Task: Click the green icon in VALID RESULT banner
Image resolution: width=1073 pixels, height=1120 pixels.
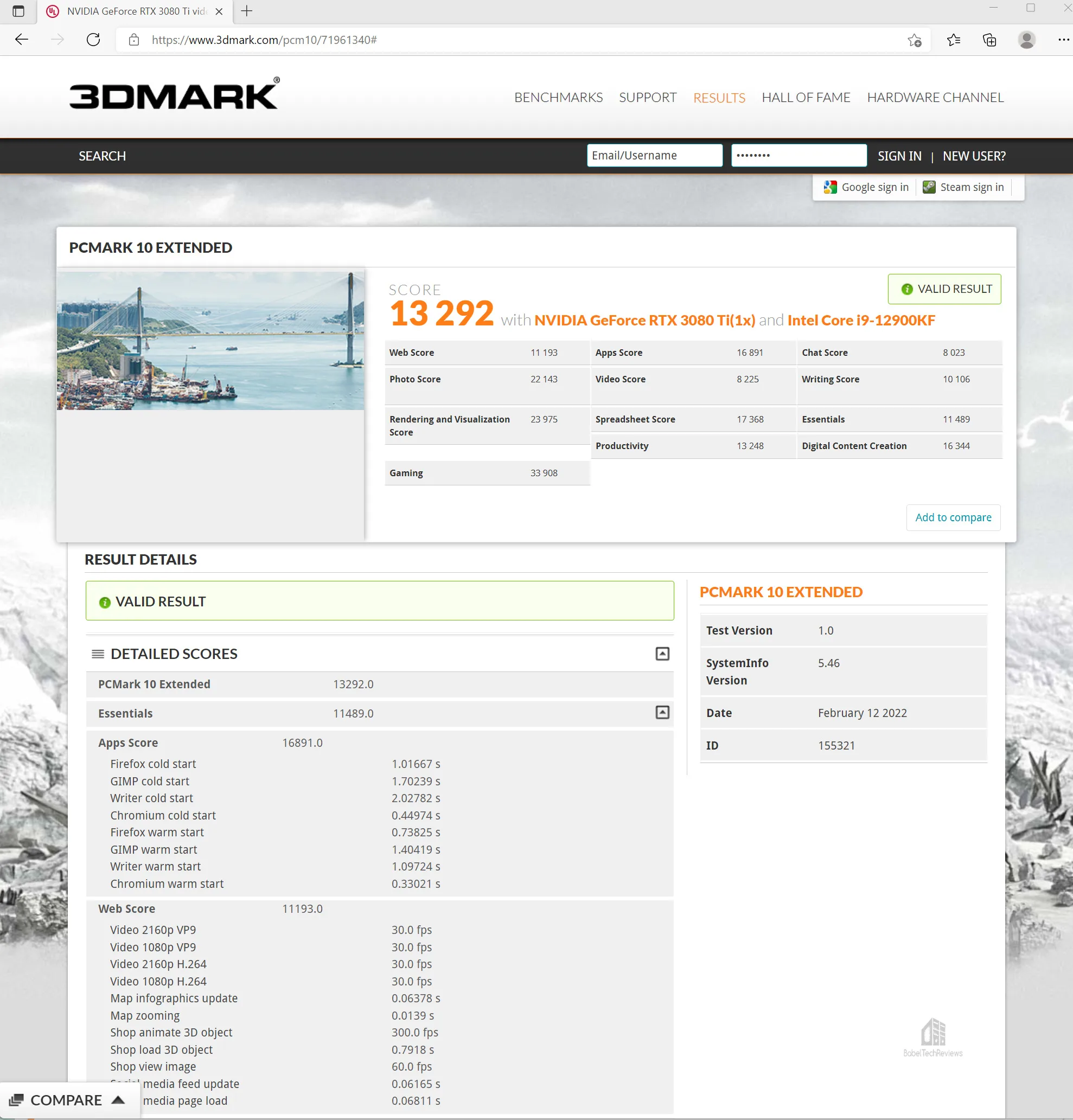Action: point(105,602)
